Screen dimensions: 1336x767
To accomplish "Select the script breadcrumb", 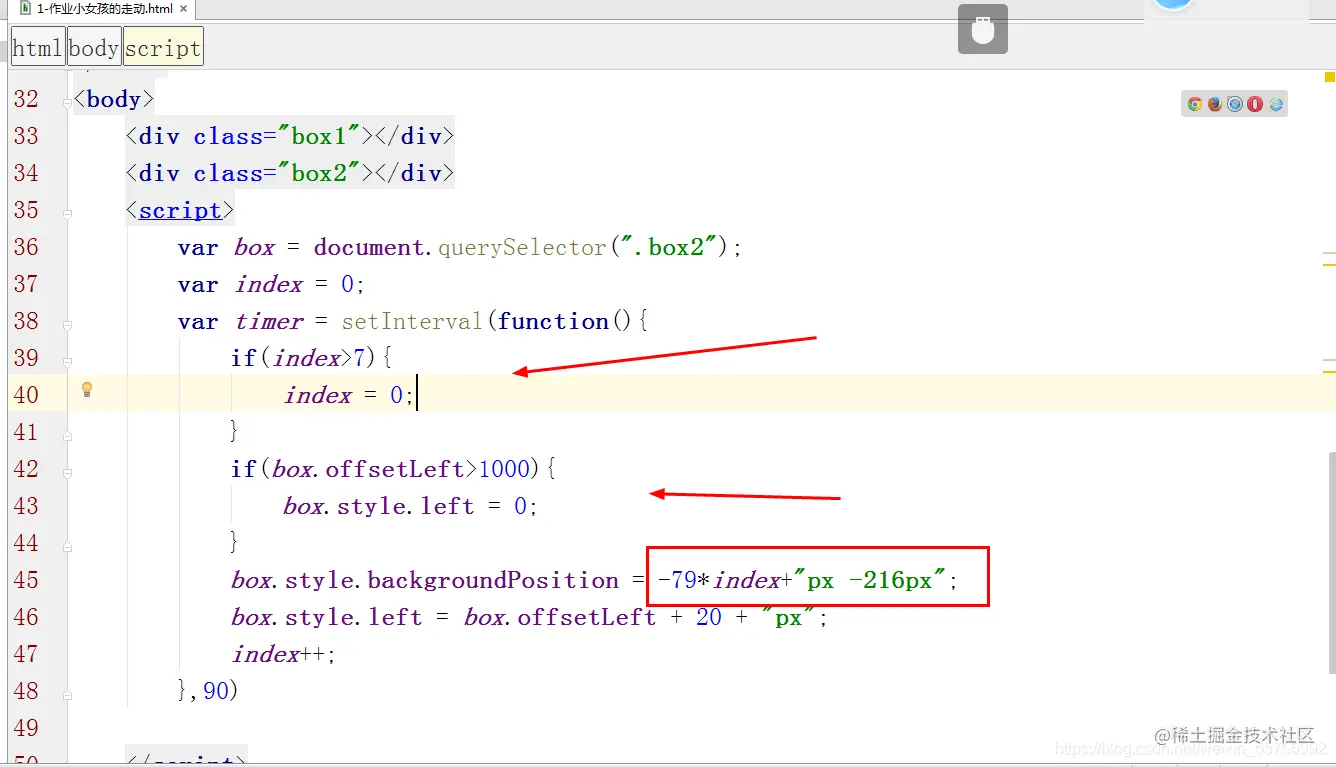I will click(163, 48).
